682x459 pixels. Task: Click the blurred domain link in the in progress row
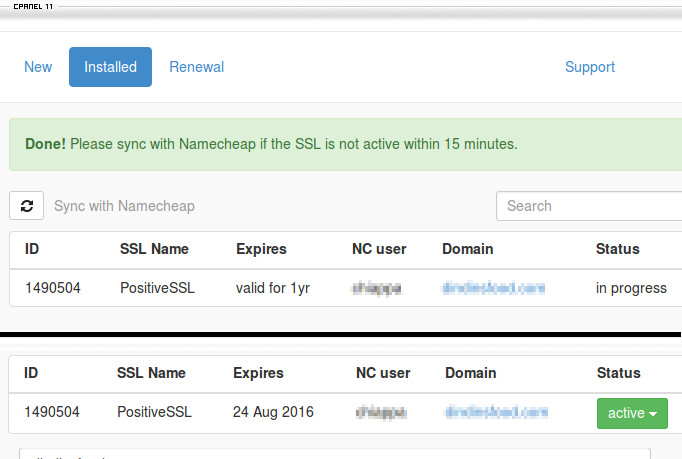tap(493, 288)
